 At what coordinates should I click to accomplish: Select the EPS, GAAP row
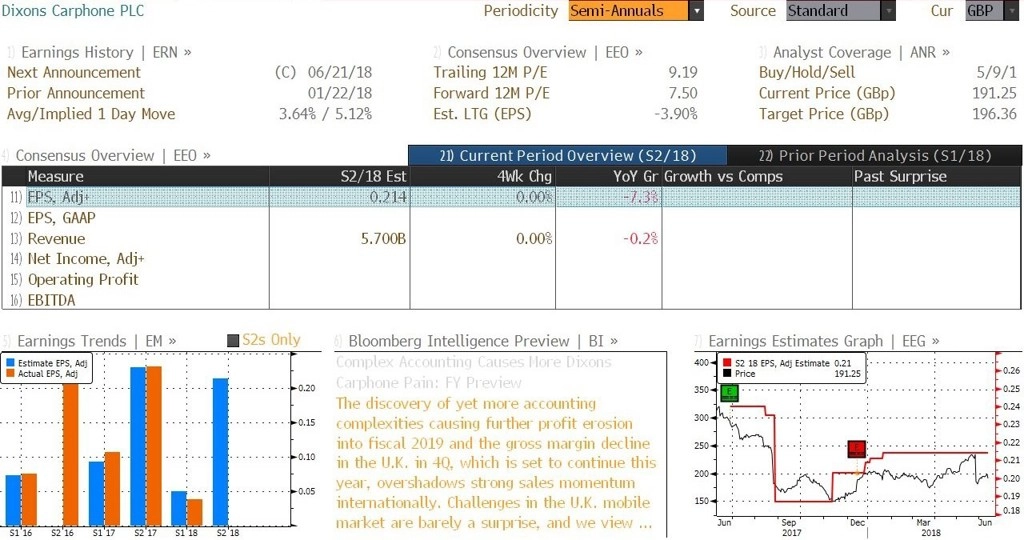click(511, 217)
